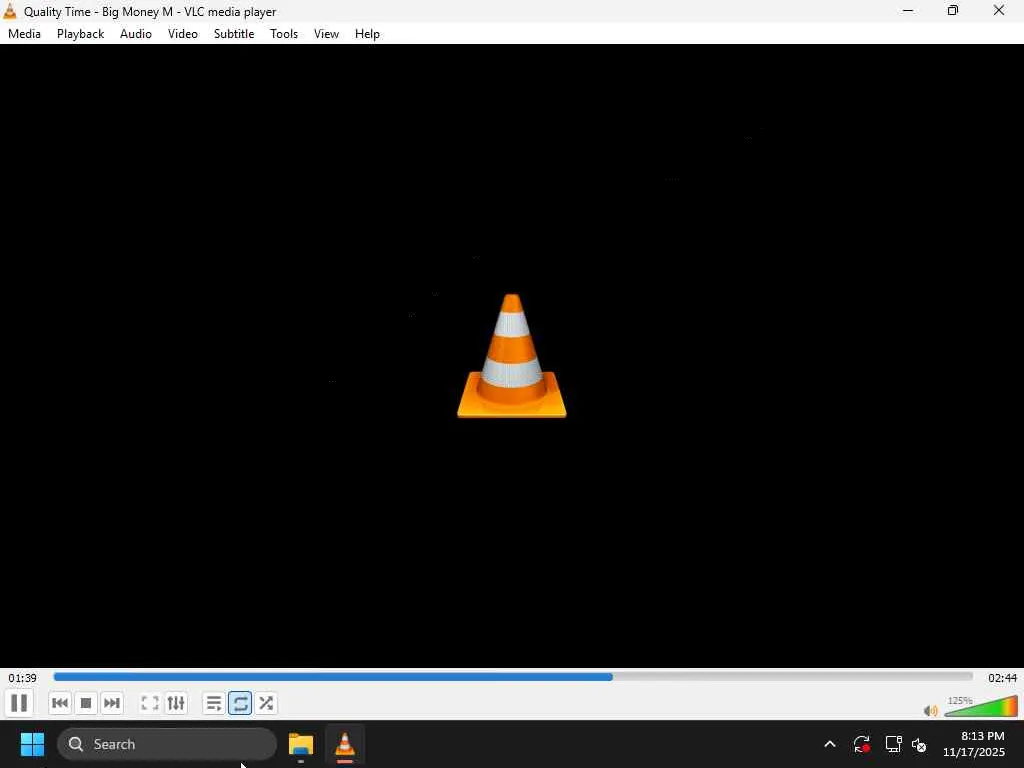
Task: Open the Windows Start menu
Action: (x=32, y=744)
